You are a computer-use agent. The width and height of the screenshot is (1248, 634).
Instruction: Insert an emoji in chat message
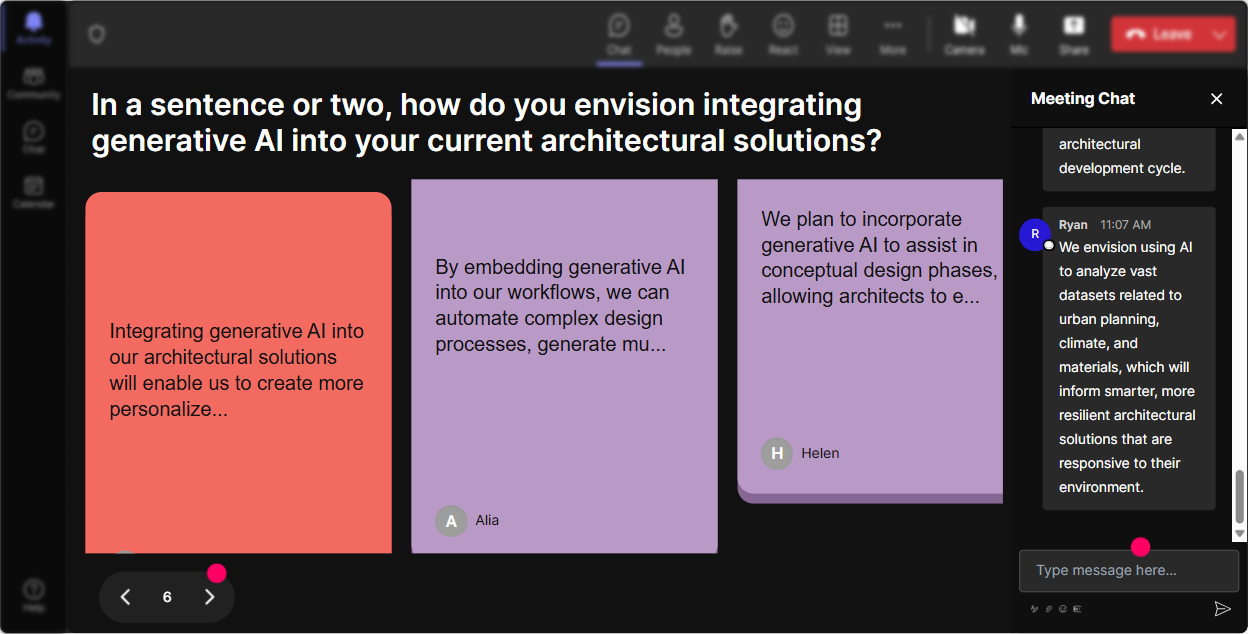click(x=1063, y=608)
